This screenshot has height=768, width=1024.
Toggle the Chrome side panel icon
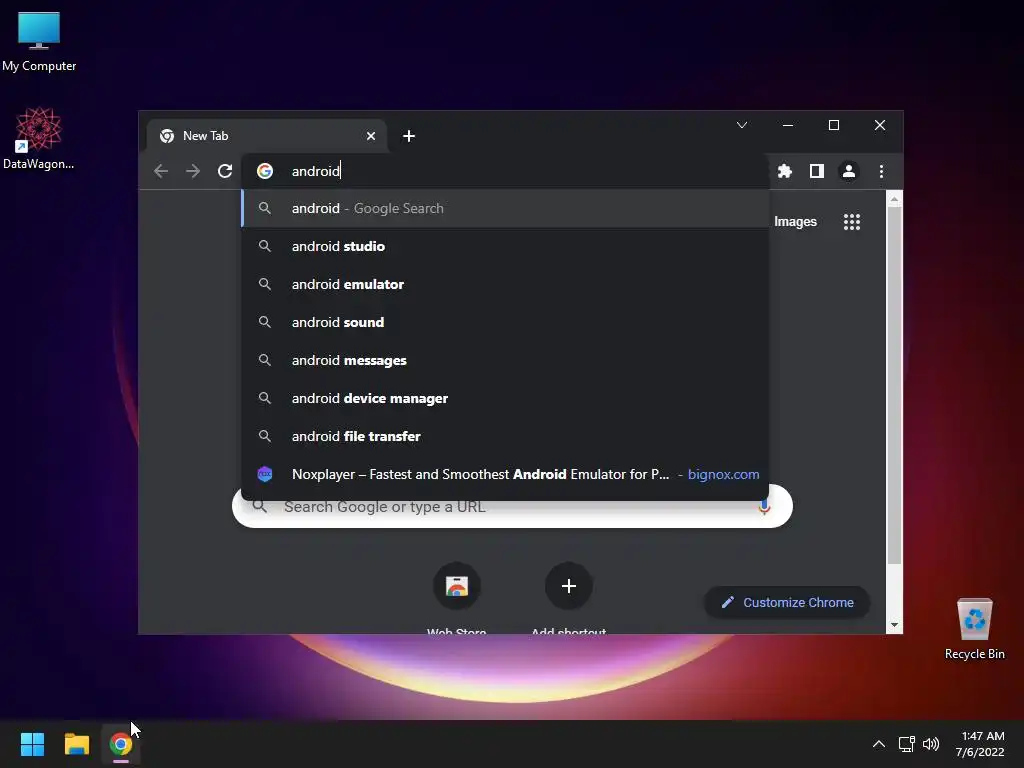(x=816, y=171)
